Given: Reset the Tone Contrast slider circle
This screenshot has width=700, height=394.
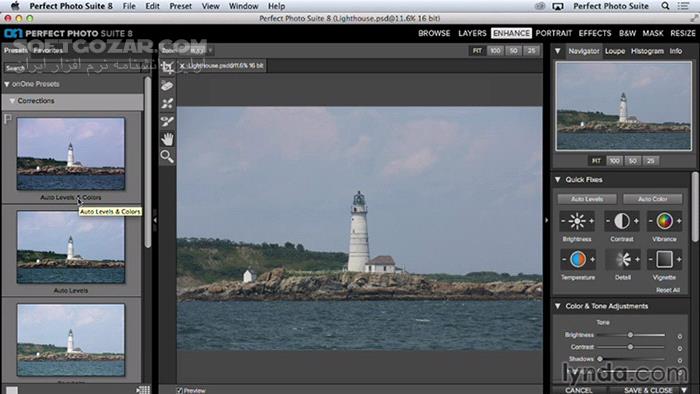Looking at the screenshot, I should pyautogui.click(x=679, y=348).
